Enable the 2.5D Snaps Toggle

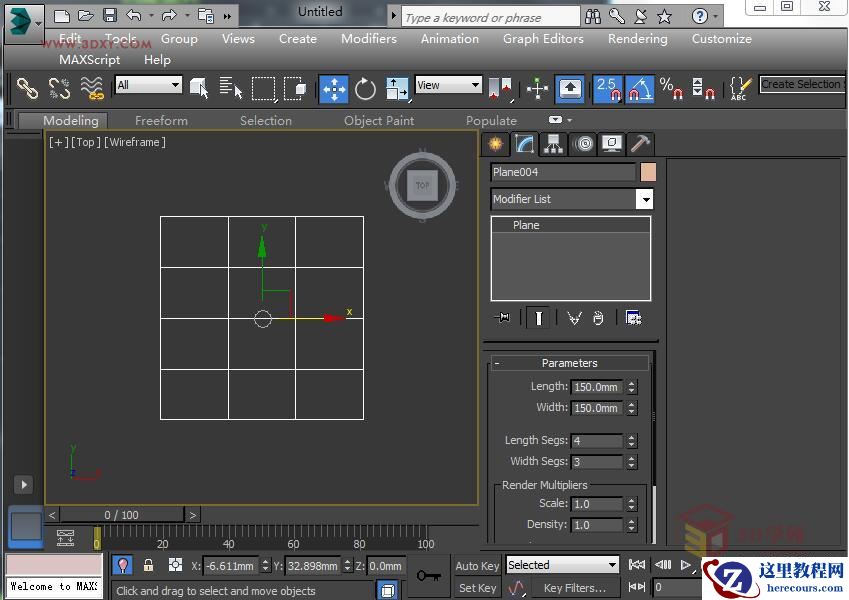(x=607, y=89)
